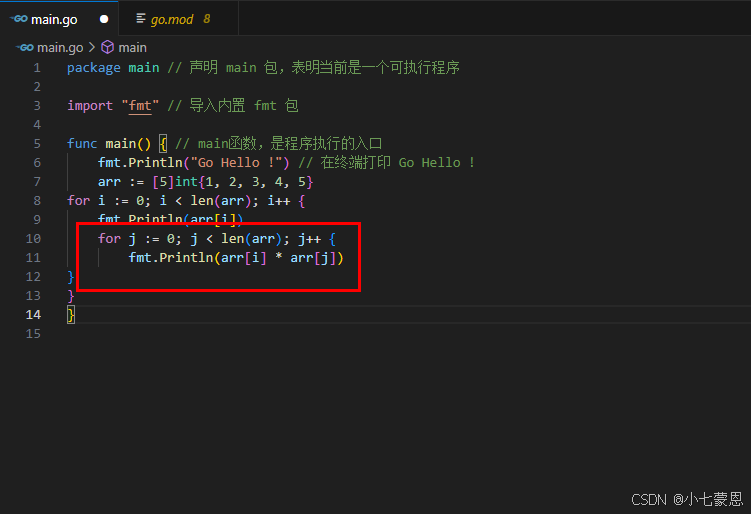
Task: Click the problem count badge 8 on go.mod
Action: (206, 19)
